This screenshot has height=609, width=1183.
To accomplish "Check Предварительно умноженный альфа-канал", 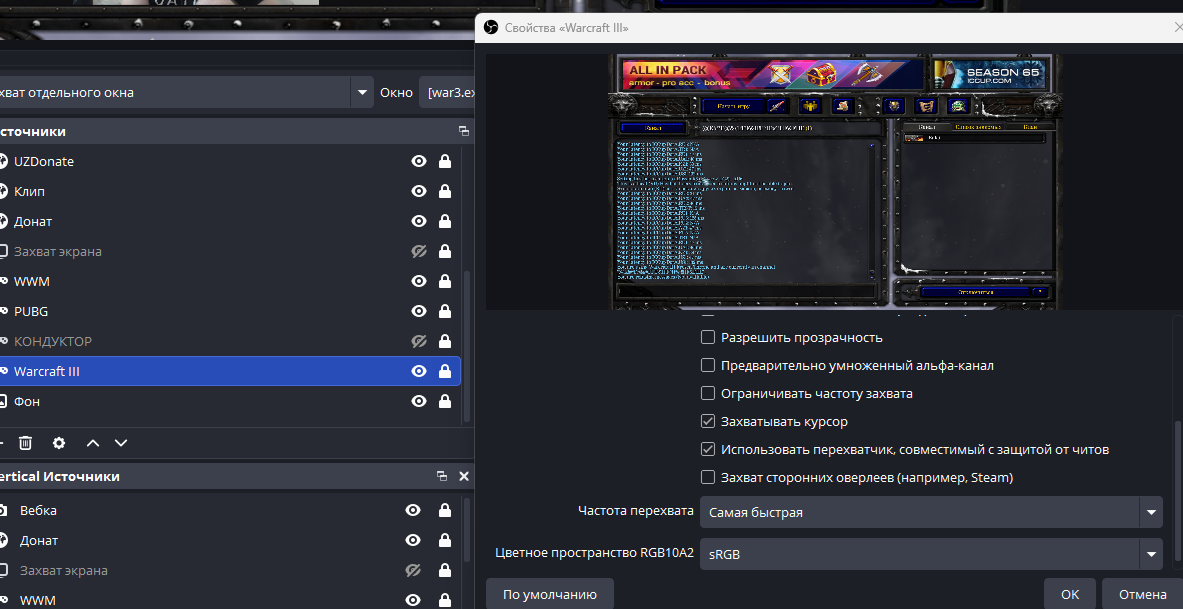I will click(708, 365).
